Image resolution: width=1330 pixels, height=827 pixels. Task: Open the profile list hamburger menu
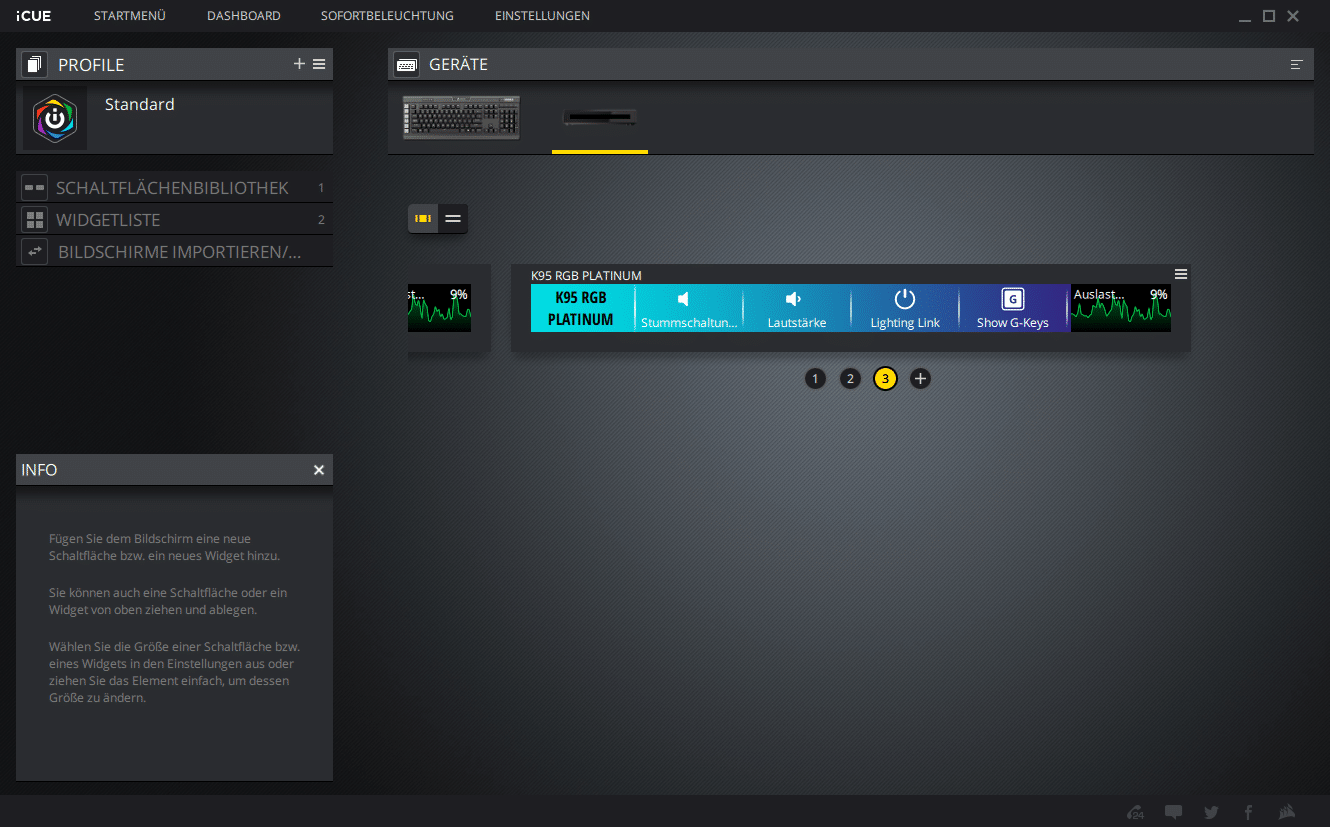pyautogui.click(x=319, y=64)
